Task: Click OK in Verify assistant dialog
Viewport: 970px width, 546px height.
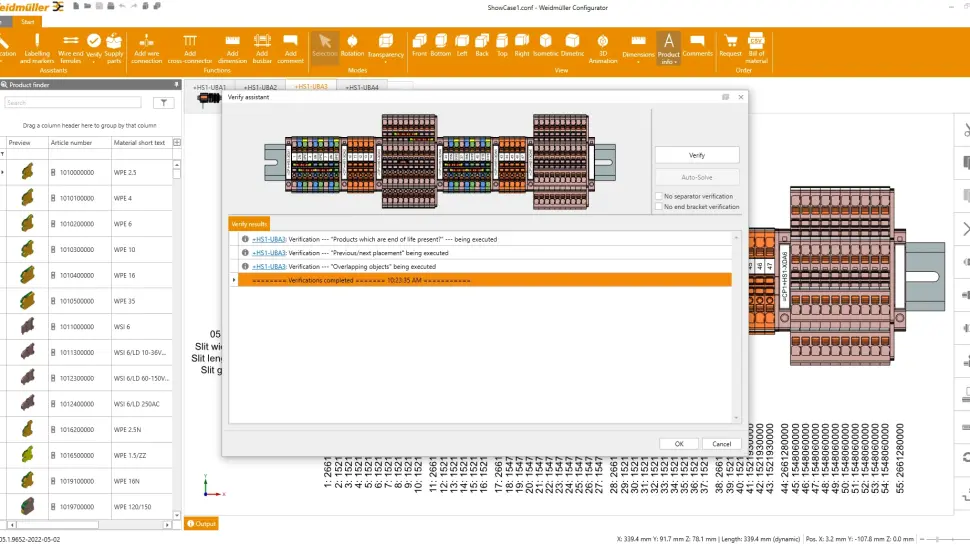Action: pyautogui.click(x=679, y=443)
